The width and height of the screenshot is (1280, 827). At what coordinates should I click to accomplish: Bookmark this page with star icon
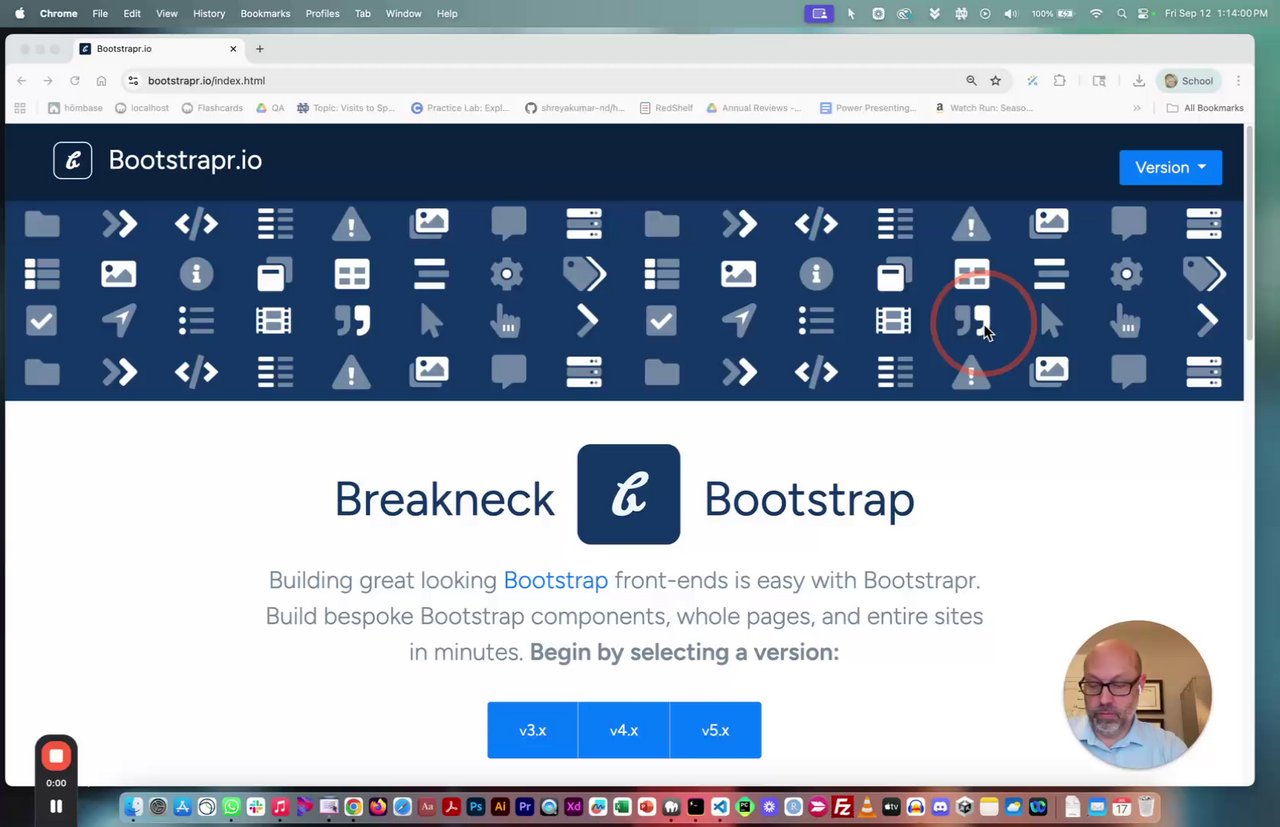click(x=995, y=81)
